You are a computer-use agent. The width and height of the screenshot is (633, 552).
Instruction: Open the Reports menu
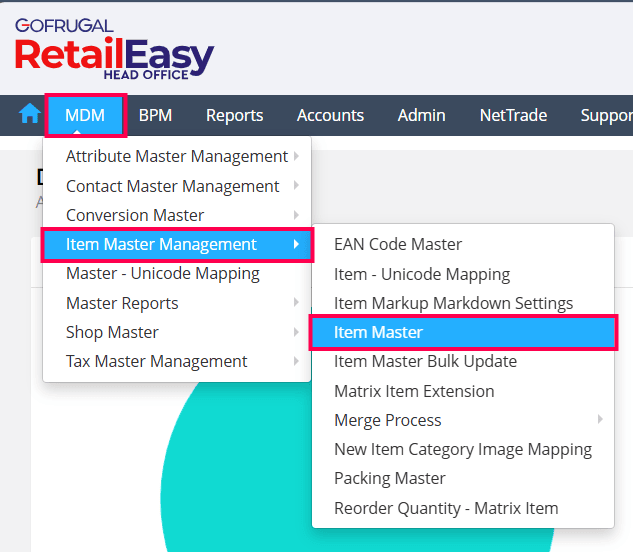(235, 115)
